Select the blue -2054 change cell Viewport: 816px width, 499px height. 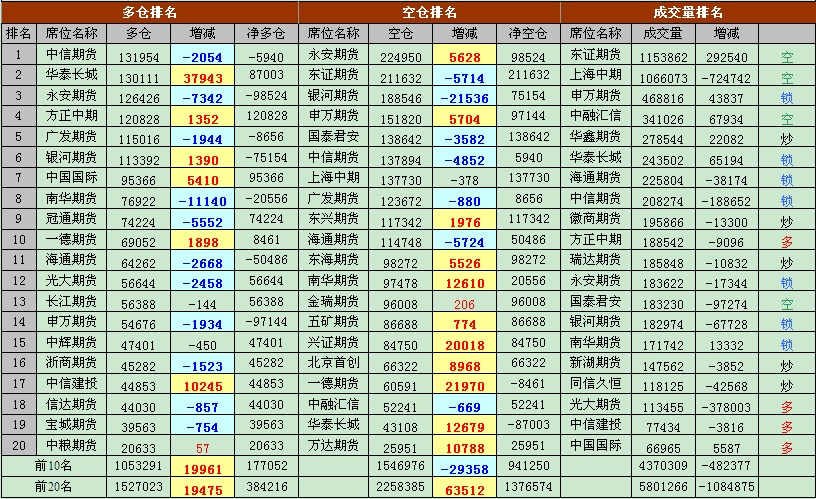coord(202,55)
